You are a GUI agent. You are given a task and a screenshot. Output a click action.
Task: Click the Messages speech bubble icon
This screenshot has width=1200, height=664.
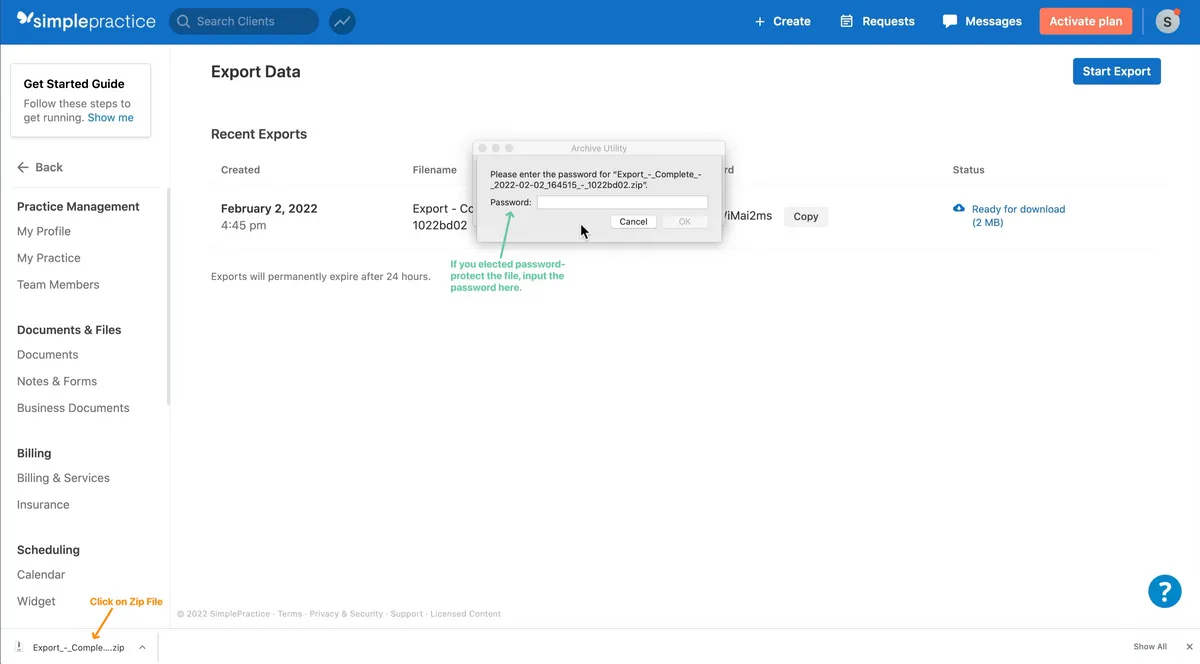(950, 21)
